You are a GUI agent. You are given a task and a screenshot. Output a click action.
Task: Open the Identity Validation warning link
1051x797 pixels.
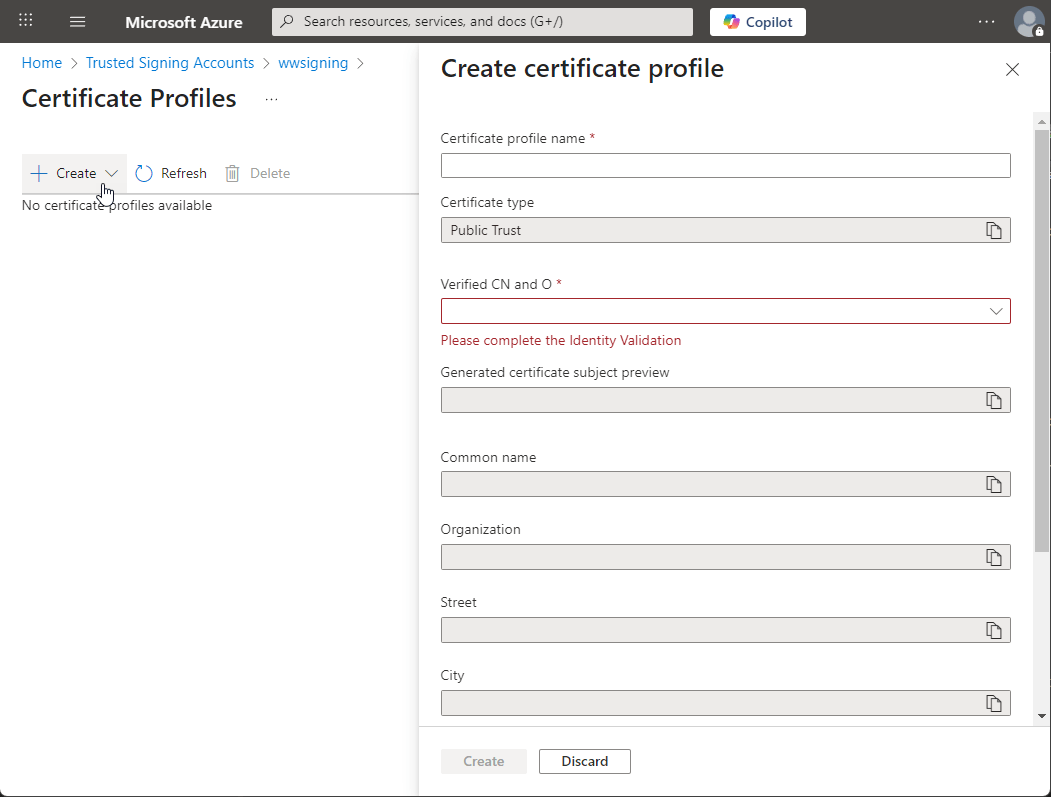coord(561,340)
